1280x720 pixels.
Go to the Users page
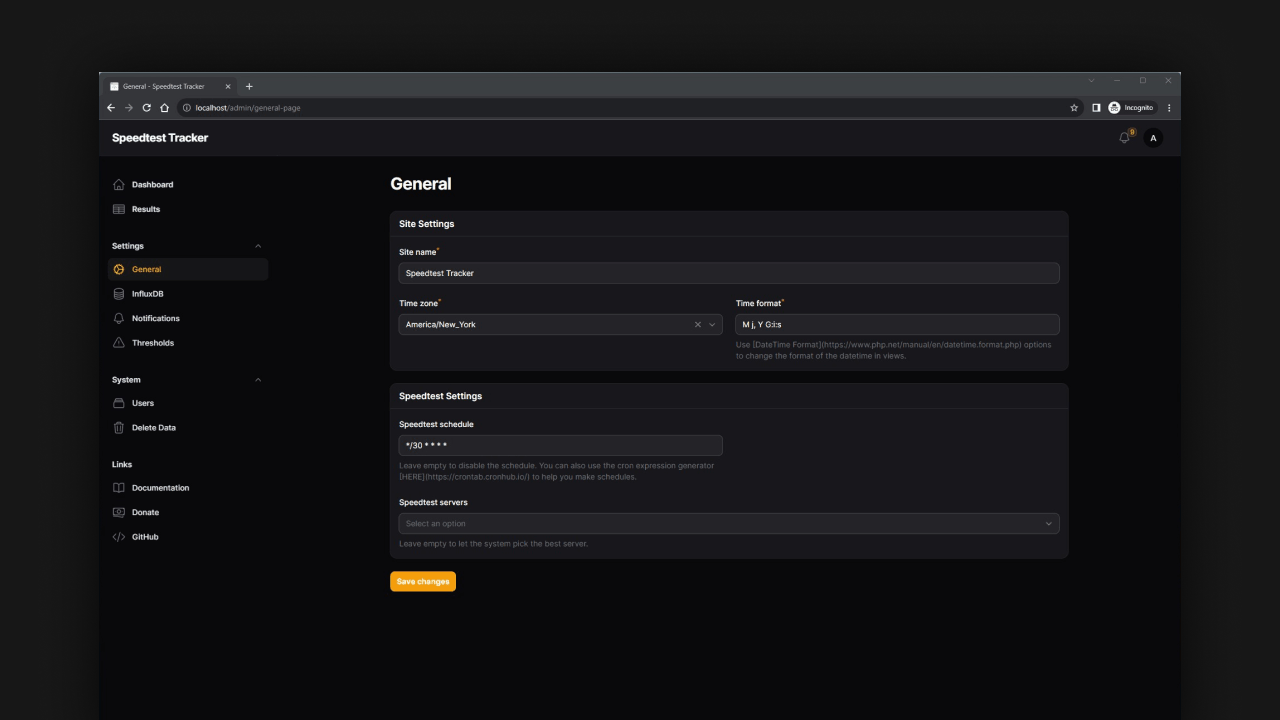pos(143,403)
